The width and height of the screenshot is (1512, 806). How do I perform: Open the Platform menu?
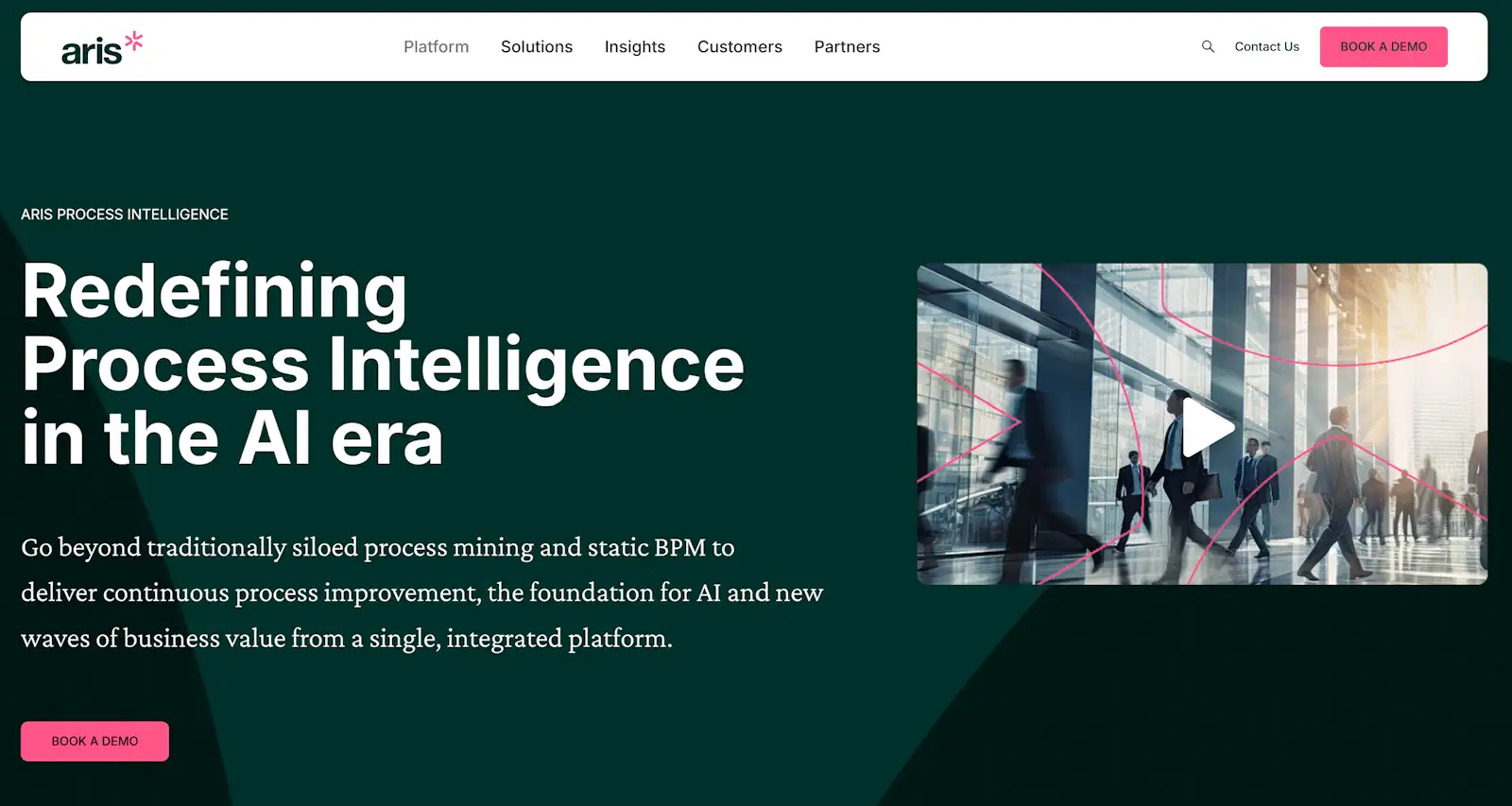pyautogui.click(x=436, y=46)
